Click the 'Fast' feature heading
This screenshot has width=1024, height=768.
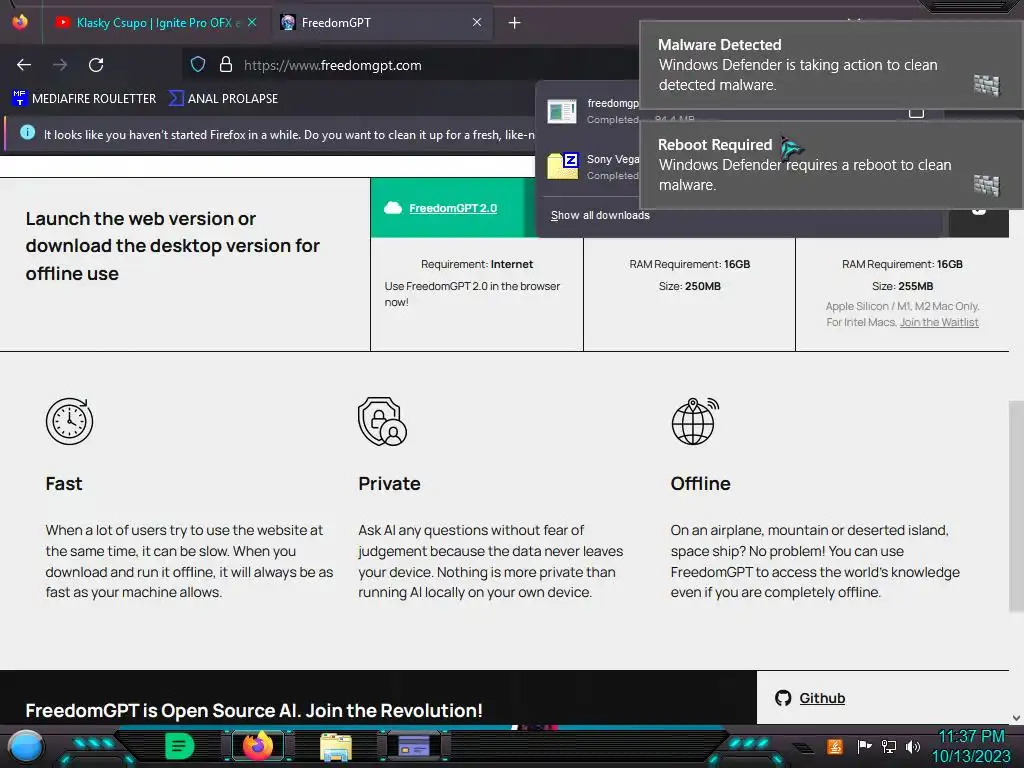[x=64, y=483]
